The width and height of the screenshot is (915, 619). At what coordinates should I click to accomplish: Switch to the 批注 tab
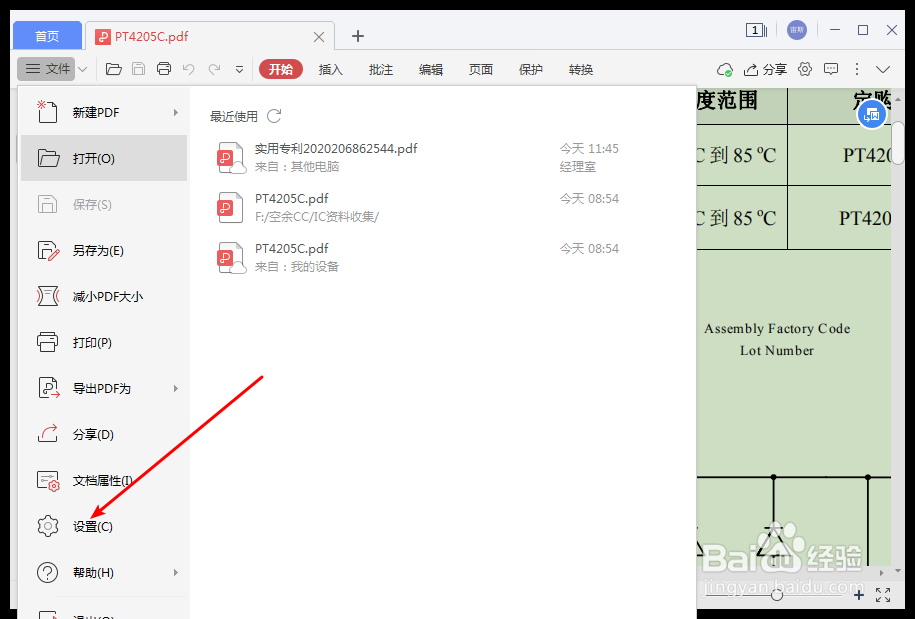click(x=381, y=69)
